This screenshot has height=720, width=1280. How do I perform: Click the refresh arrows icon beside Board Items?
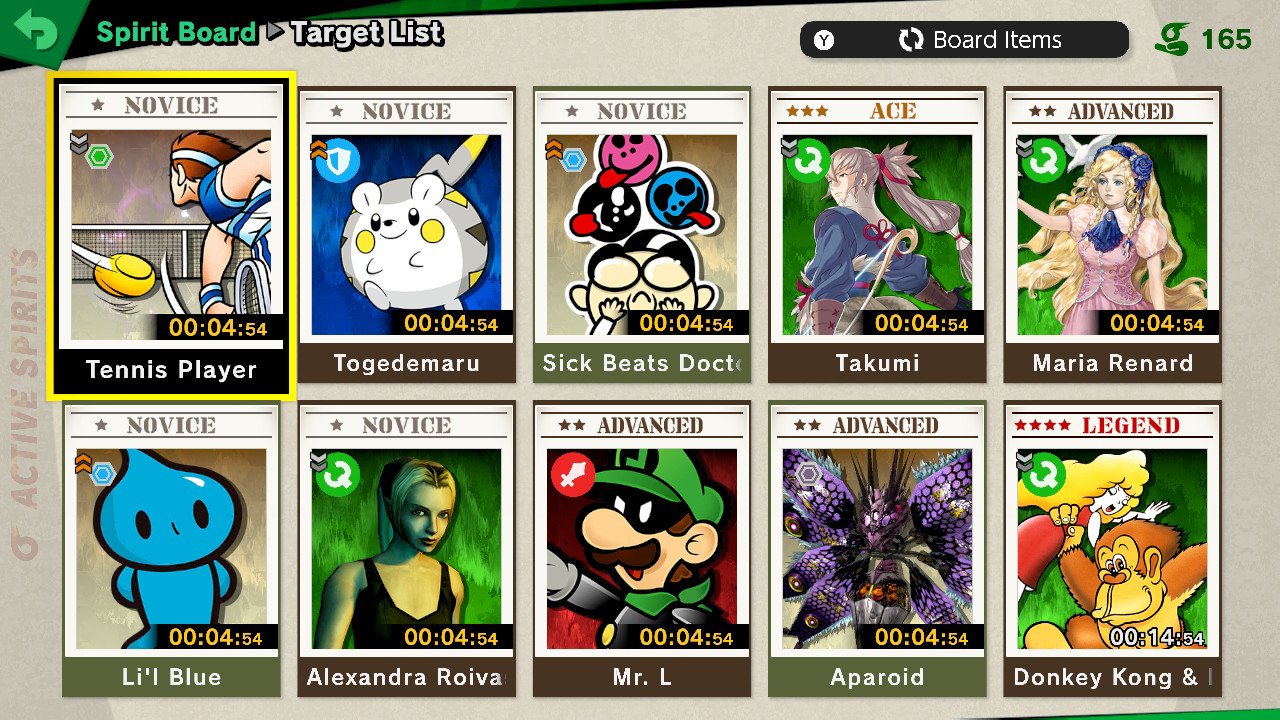(911, 41)
